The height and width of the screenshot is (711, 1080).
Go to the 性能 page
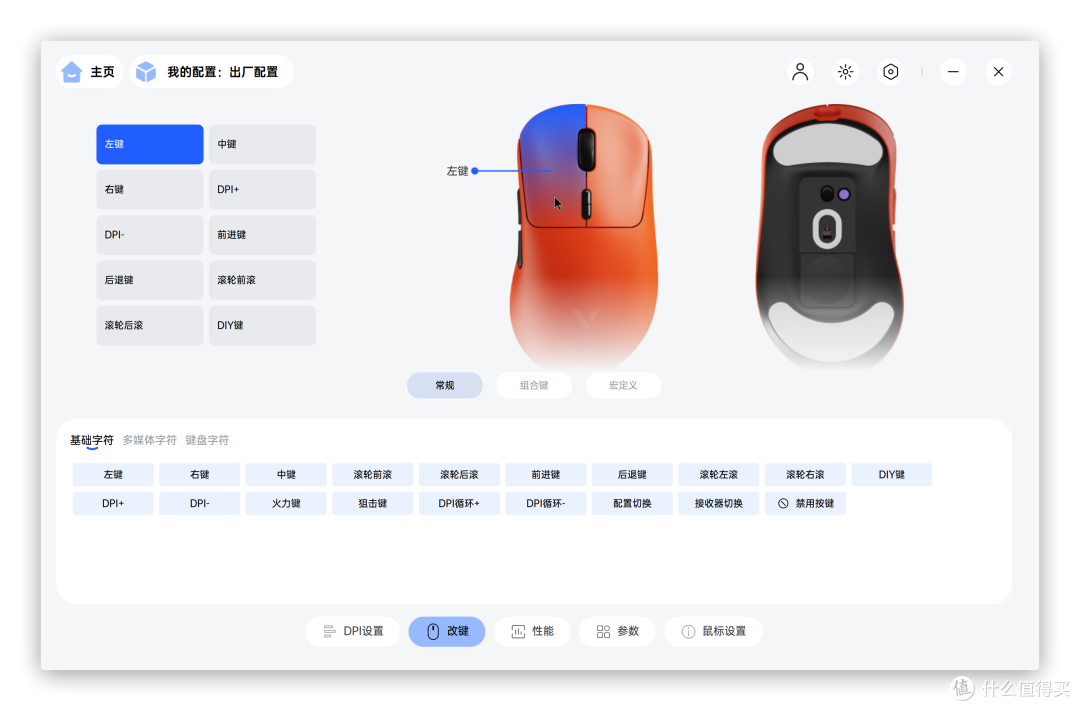[532, 632]
